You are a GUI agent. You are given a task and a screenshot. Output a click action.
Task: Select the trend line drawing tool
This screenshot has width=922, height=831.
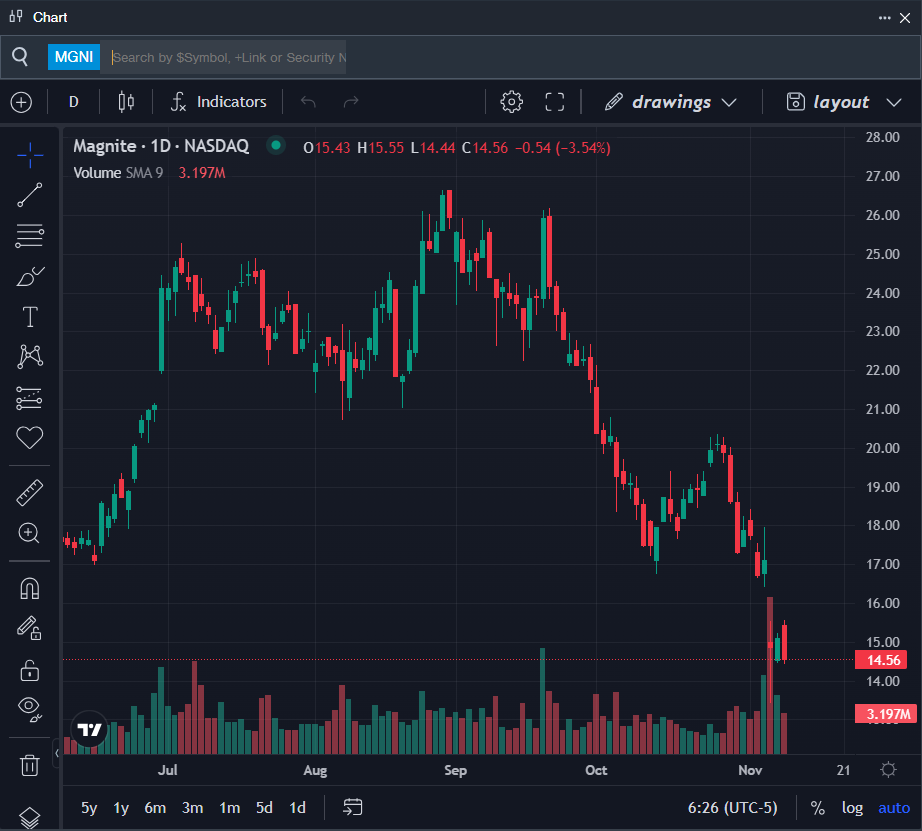(30, 195)
